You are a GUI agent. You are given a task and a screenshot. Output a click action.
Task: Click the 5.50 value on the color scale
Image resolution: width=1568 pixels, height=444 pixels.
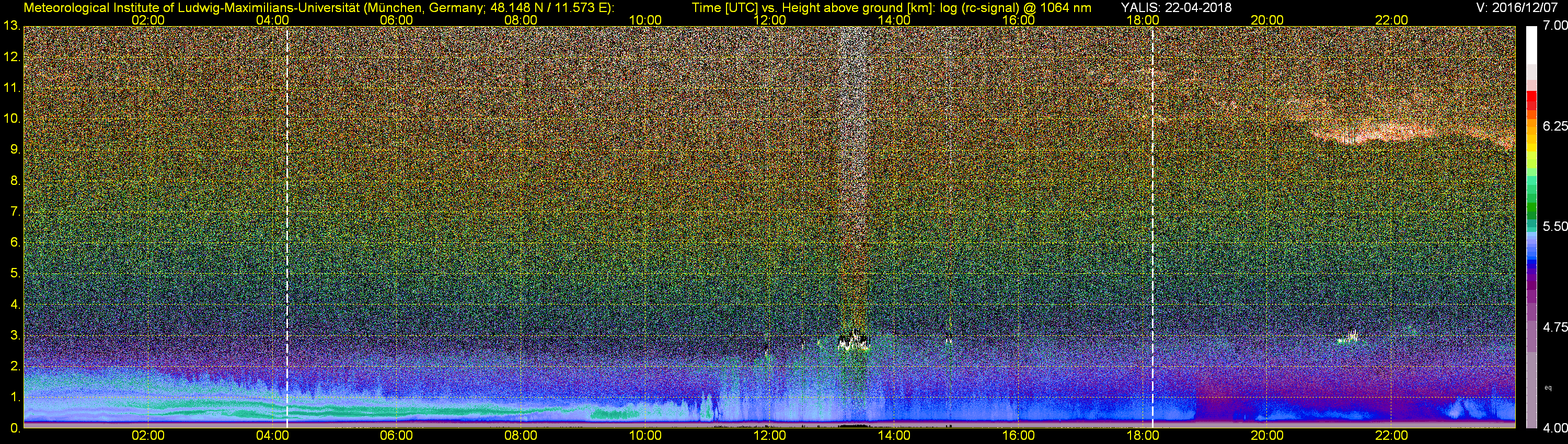(x=1554, y=226)
